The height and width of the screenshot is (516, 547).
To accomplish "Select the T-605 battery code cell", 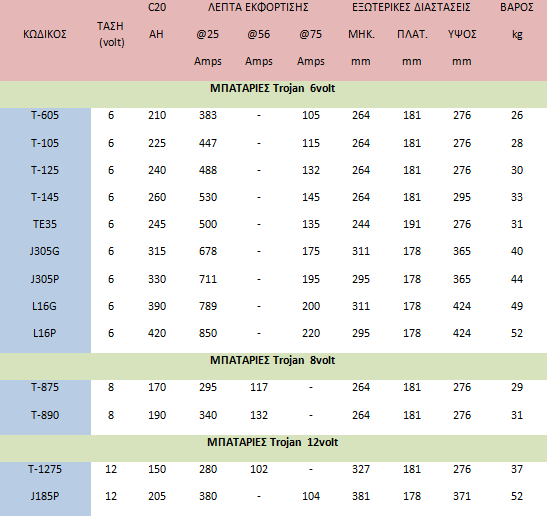I will point(45,115).
